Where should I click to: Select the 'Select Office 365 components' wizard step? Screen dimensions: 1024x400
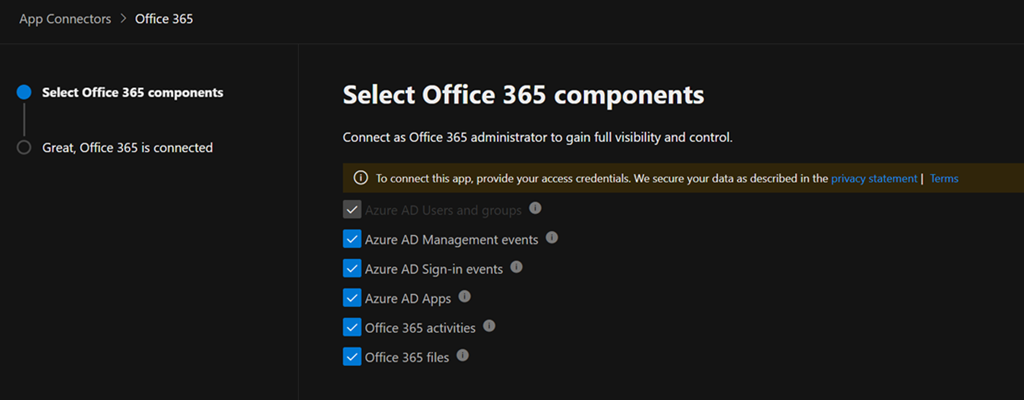coord(132,93)
